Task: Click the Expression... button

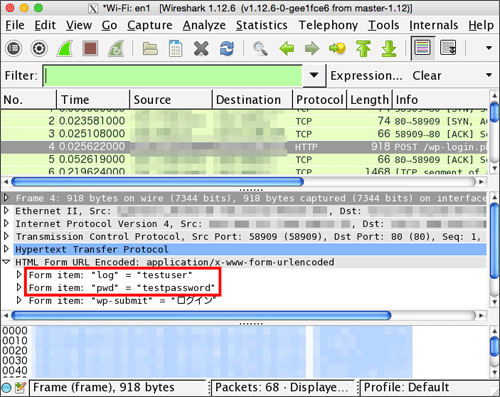Action: click(366, 76)
